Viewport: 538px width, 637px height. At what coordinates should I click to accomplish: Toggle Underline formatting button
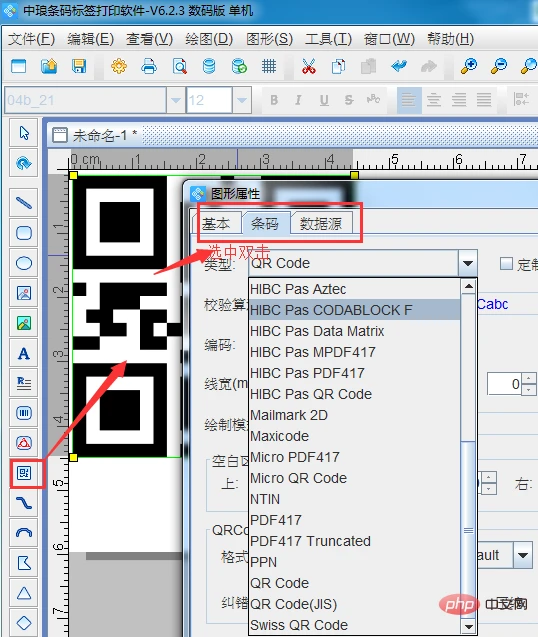[x=324, y=100]
